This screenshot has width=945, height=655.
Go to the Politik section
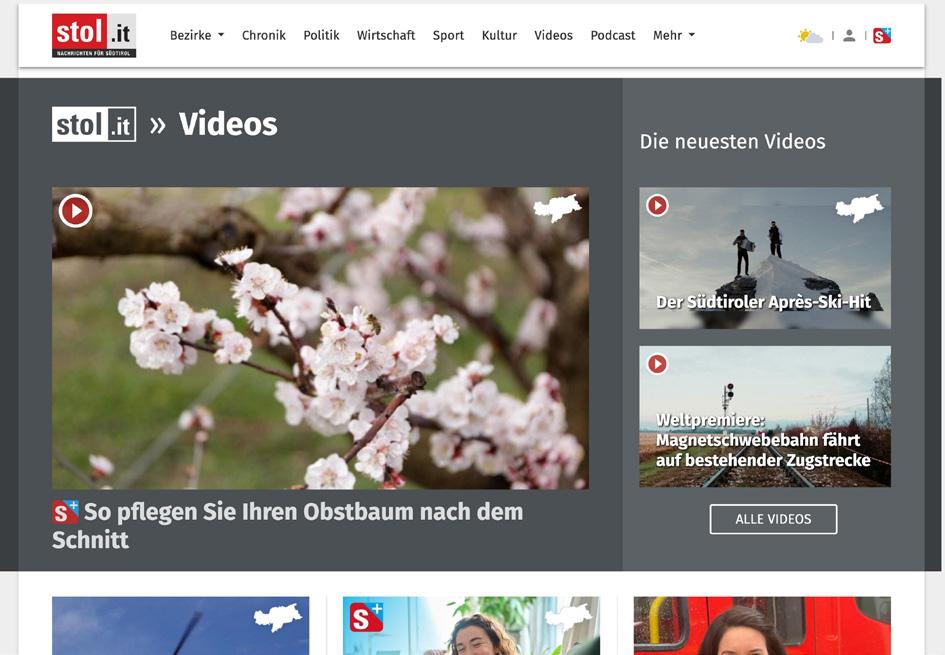321,36
